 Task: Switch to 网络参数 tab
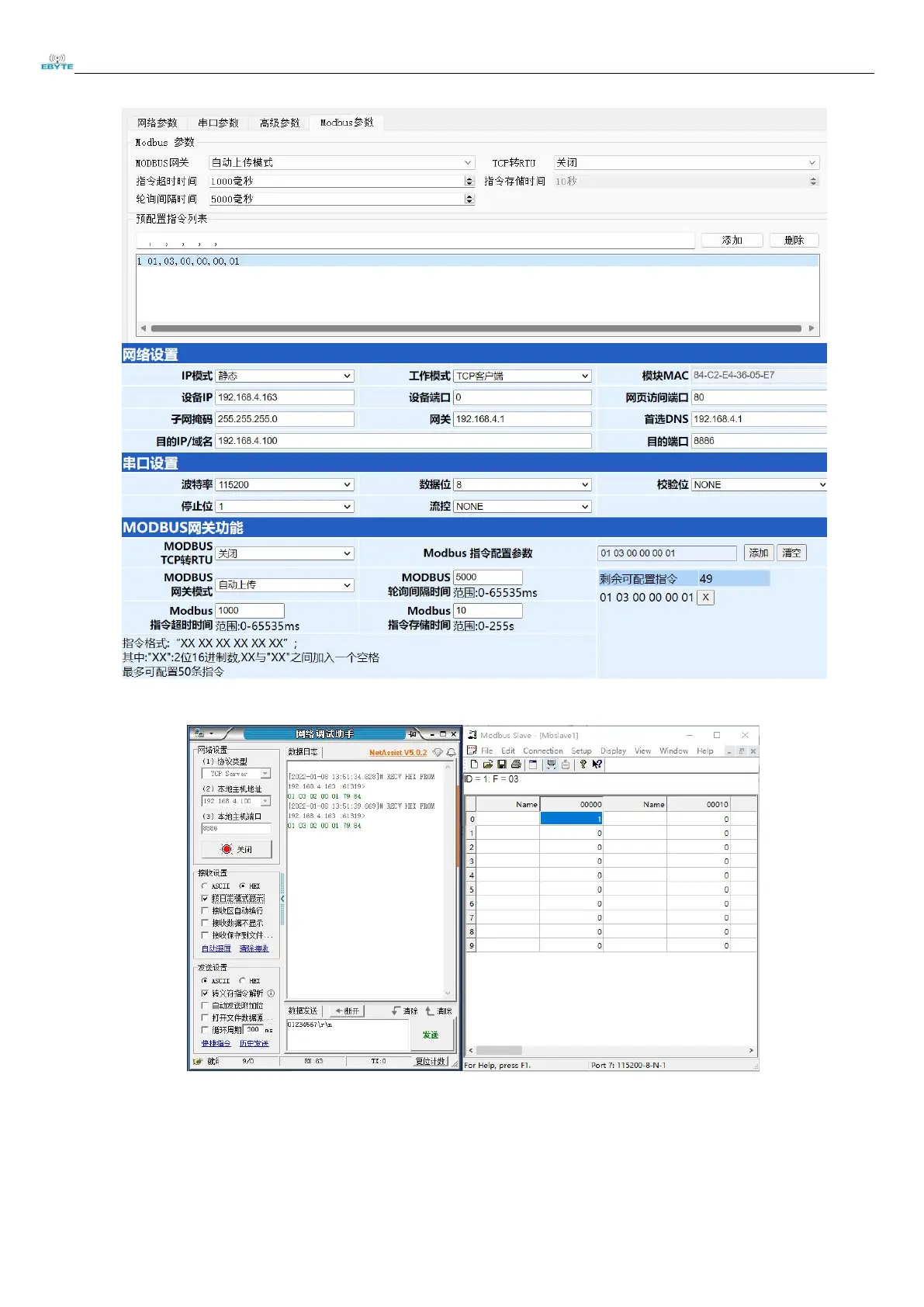click(x=157, y=123)
